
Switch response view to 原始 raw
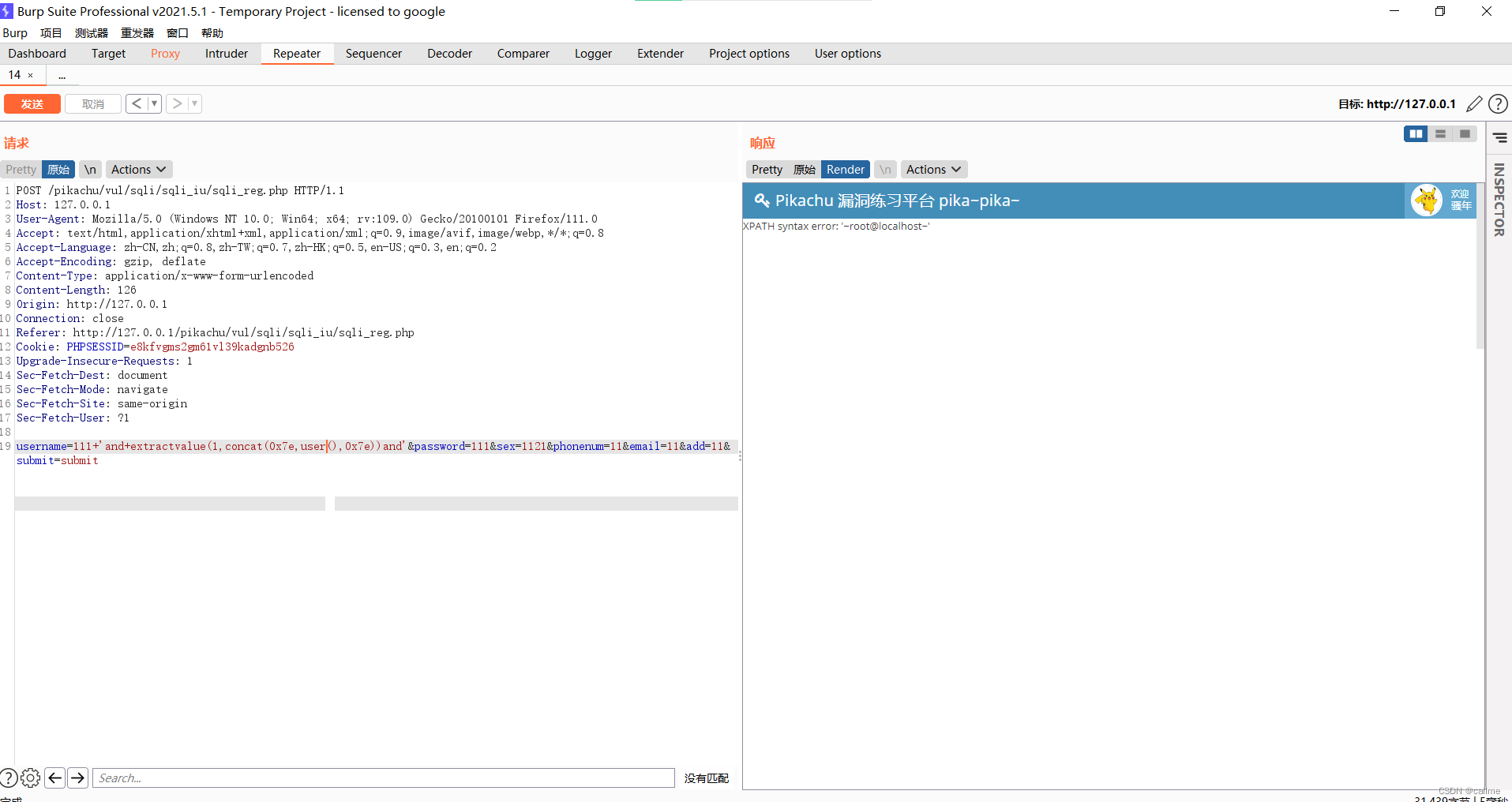(805, 170)
